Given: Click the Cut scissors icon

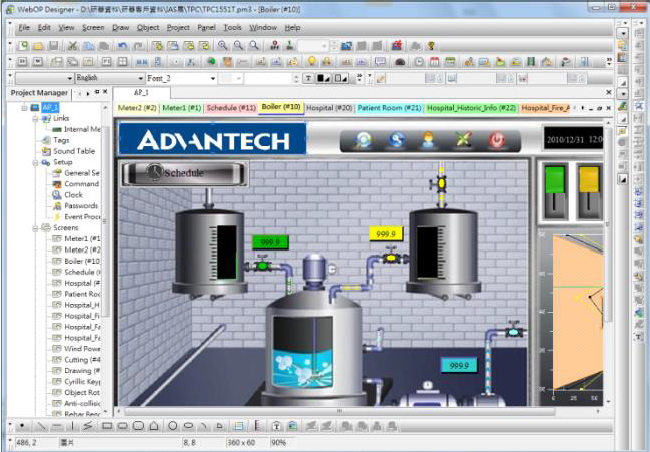Looking at the screenshot, I should point(73,46).
